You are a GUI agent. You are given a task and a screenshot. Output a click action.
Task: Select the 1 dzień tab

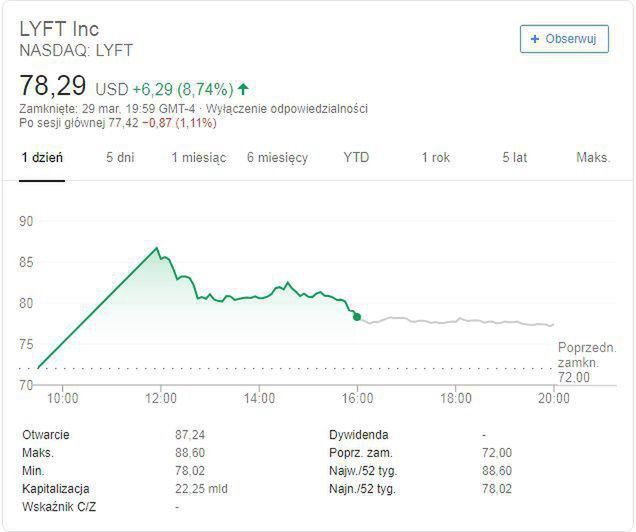(x=43, y=158)
